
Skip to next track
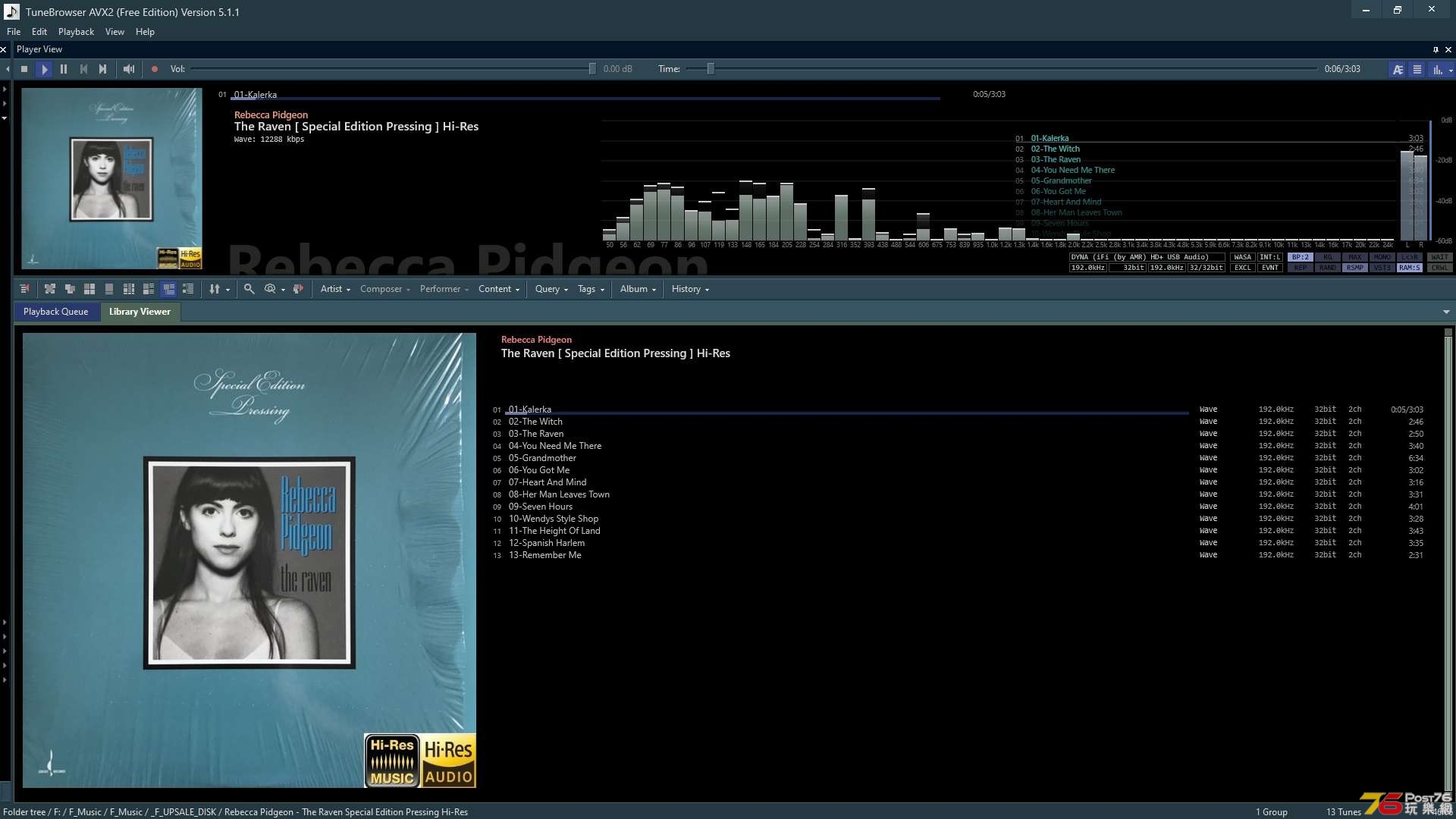pos(103,69)
